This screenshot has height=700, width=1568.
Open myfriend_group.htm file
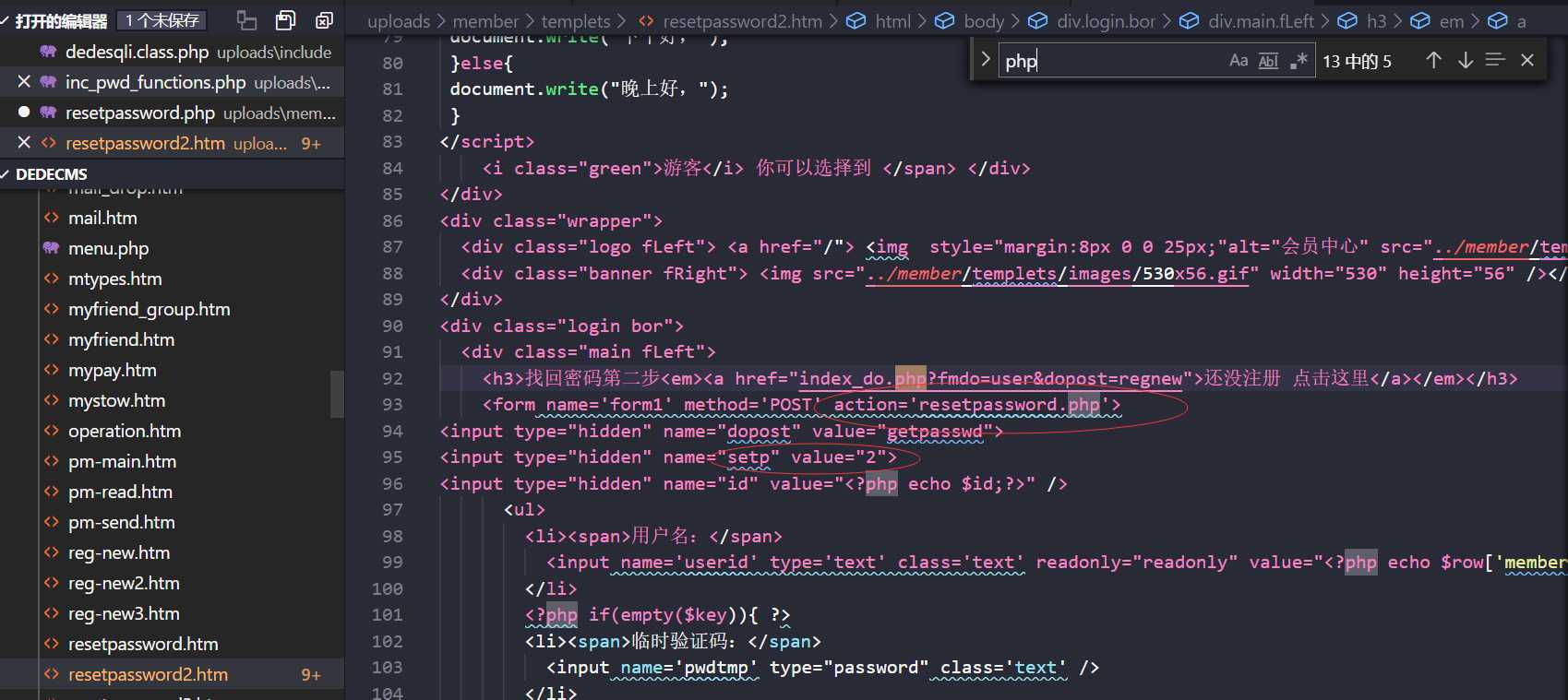click(x=149, y=309)
